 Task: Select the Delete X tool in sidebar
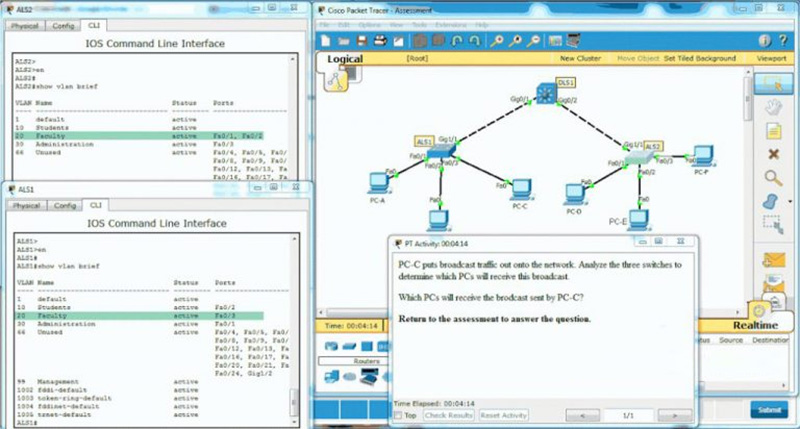click(773, 154)
